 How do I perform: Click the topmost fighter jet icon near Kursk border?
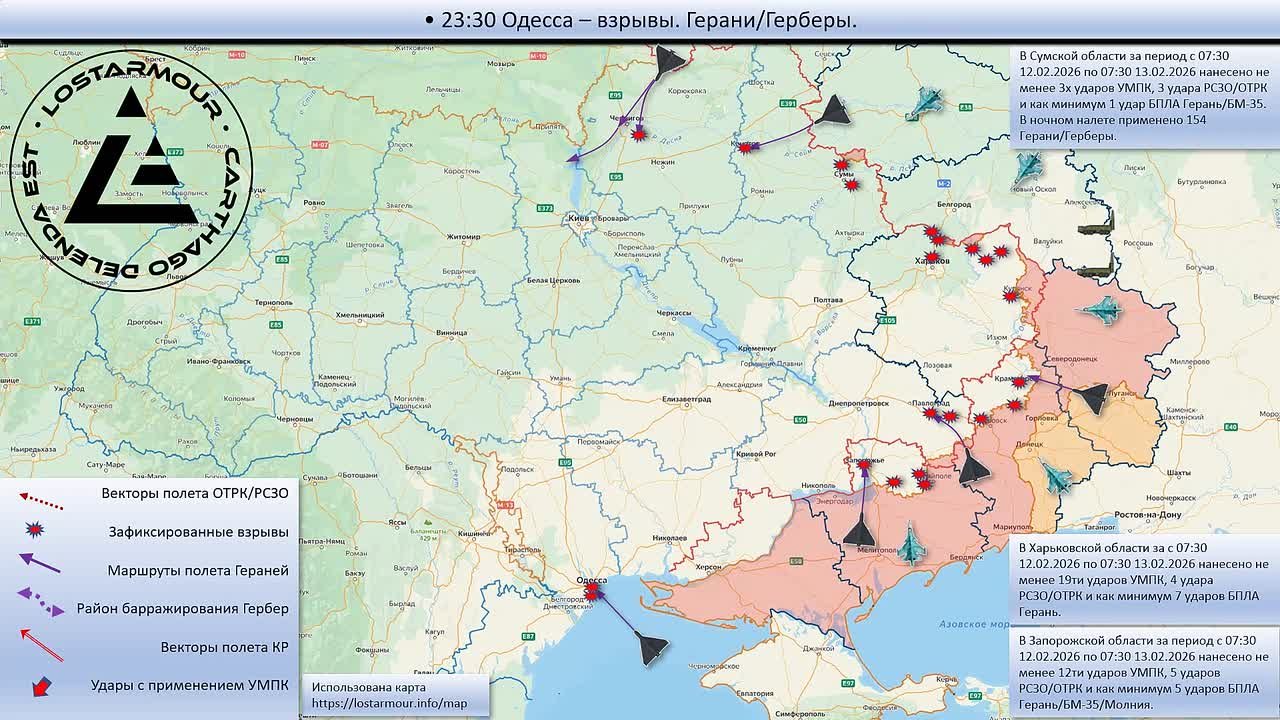(x=925, y=102)
